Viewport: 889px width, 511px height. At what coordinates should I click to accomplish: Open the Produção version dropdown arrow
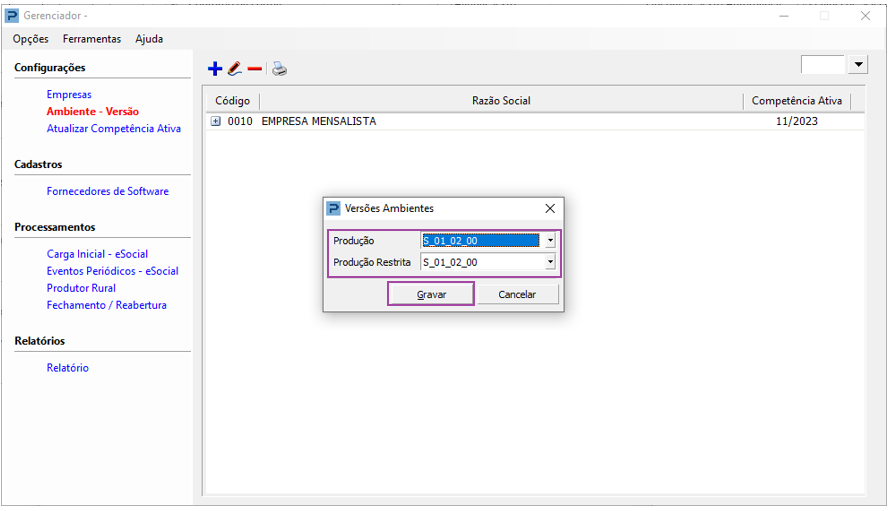[550, 240]
